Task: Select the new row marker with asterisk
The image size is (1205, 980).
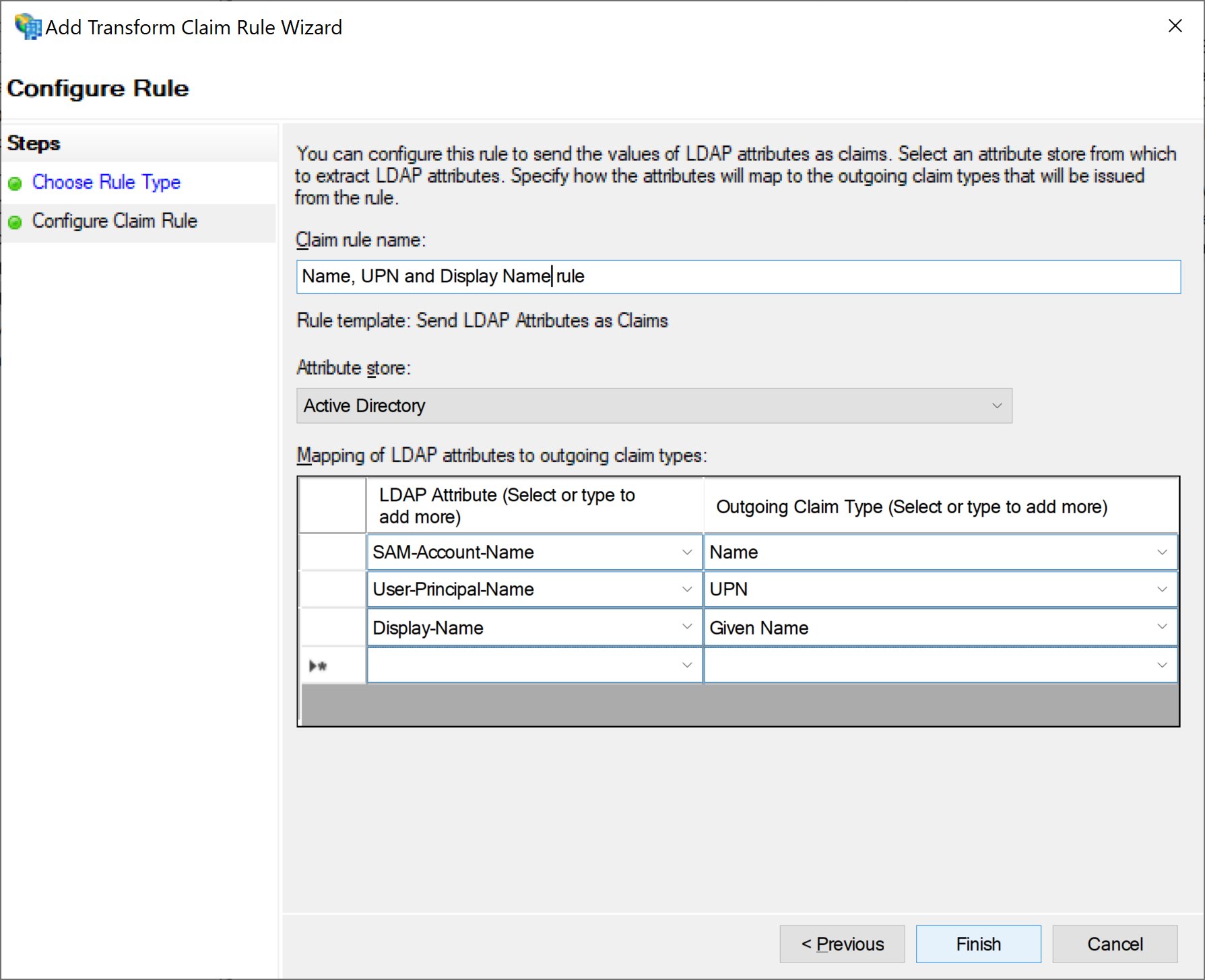Action: tap(333, 665)
